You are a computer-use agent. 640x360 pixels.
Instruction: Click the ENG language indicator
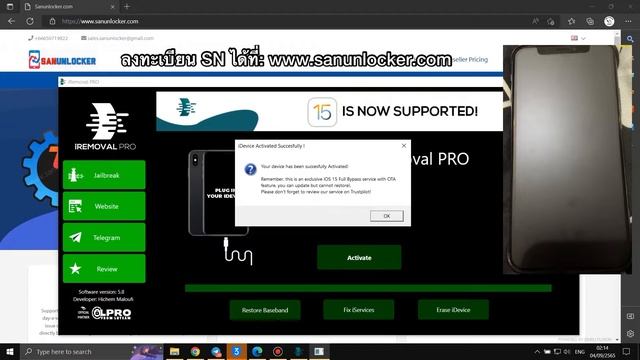(x=580, y=351)
